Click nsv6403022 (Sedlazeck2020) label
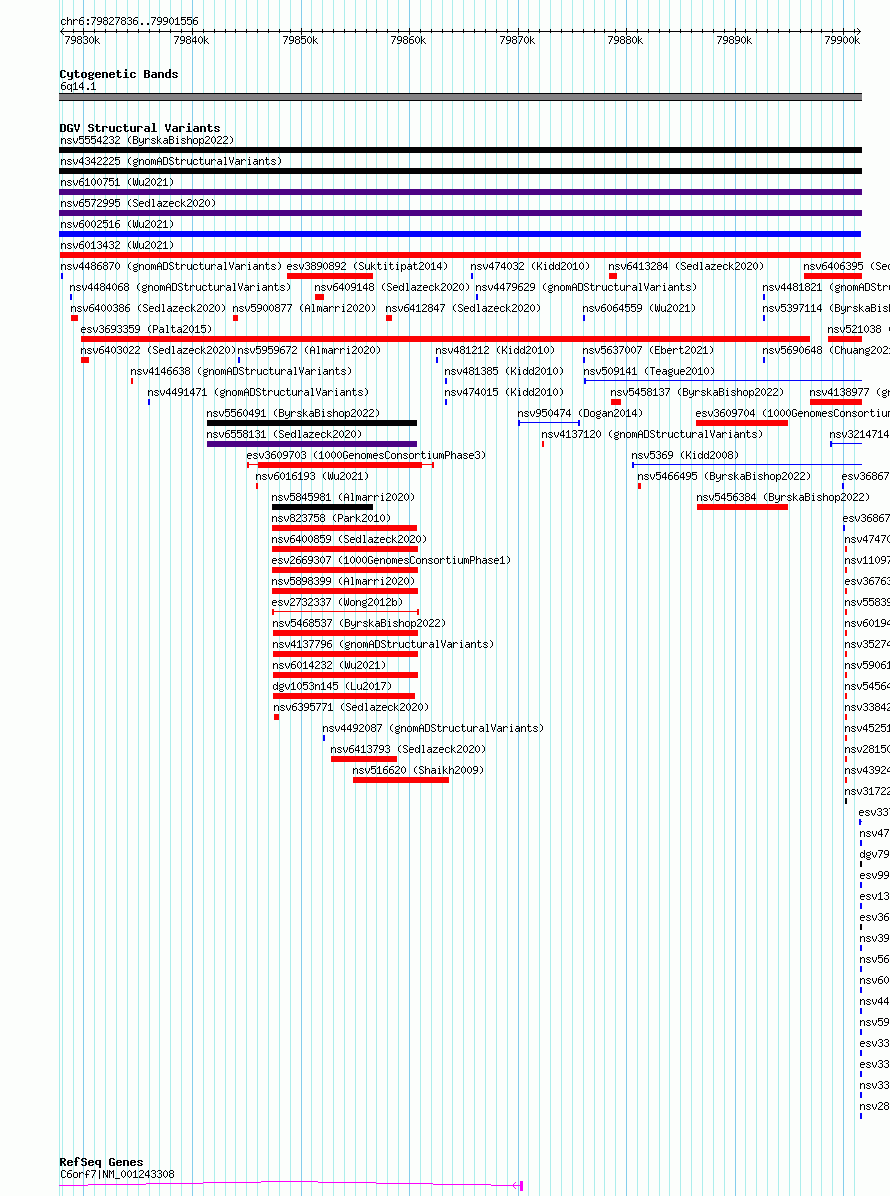Image resolution: width=890 pixels, height=1196 pixels. 158,350
